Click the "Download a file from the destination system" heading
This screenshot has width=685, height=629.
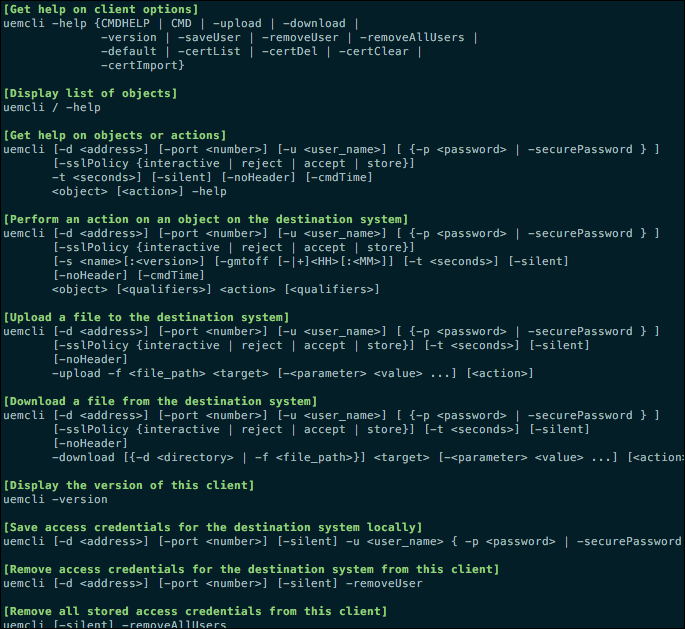click(x=160, y=401)
